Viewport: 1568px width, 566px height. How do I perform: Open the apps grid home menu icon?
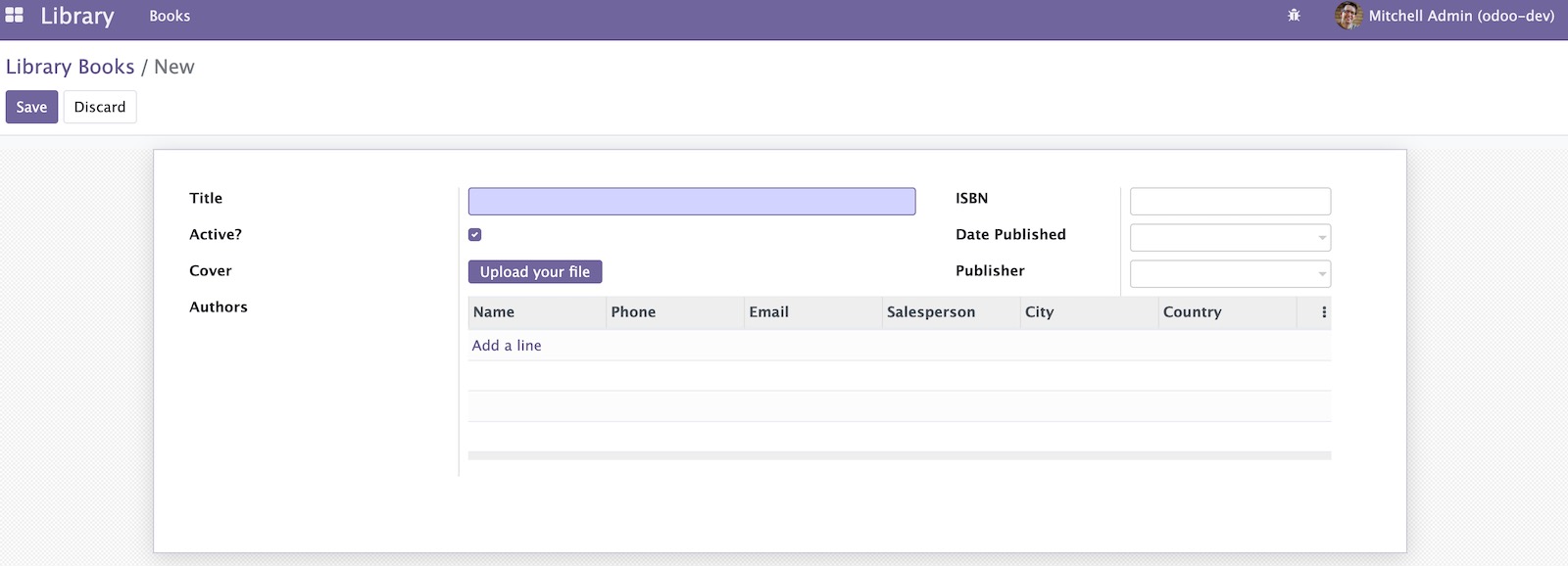(15, 16)
